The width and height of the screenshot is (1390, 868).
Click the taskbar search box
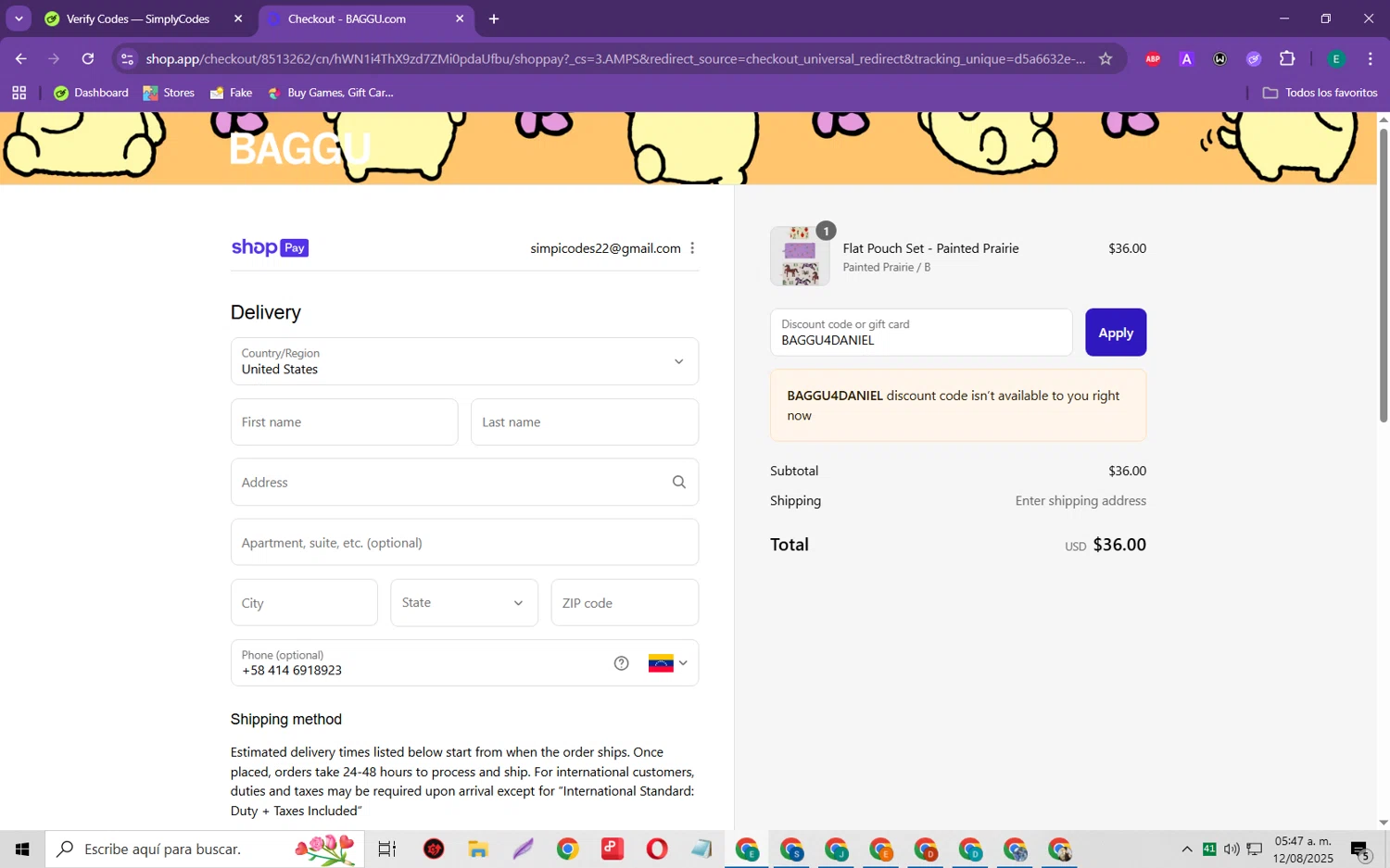(205, 849)
